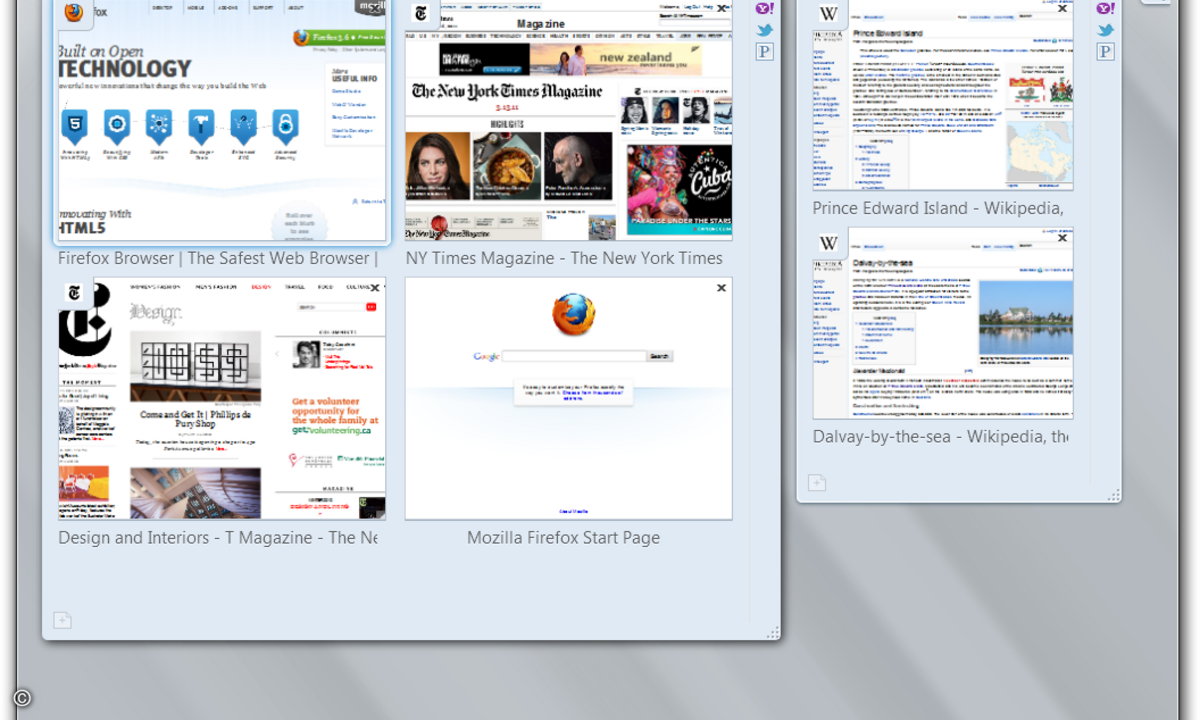
Task: Add new tab to the large left group
Action: click(62, 620)
